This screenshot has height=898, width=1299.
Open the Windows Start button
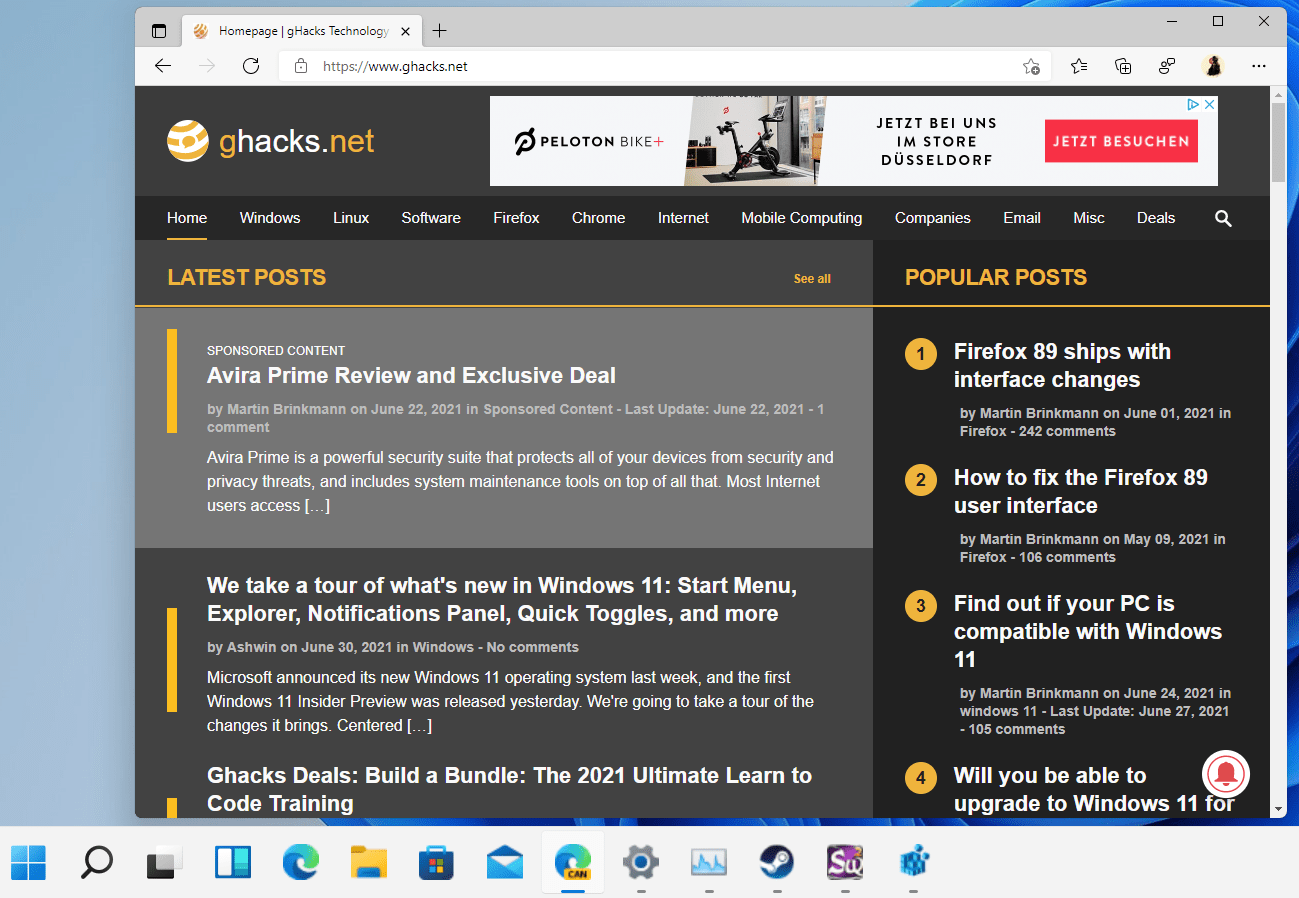coord(28,862)
